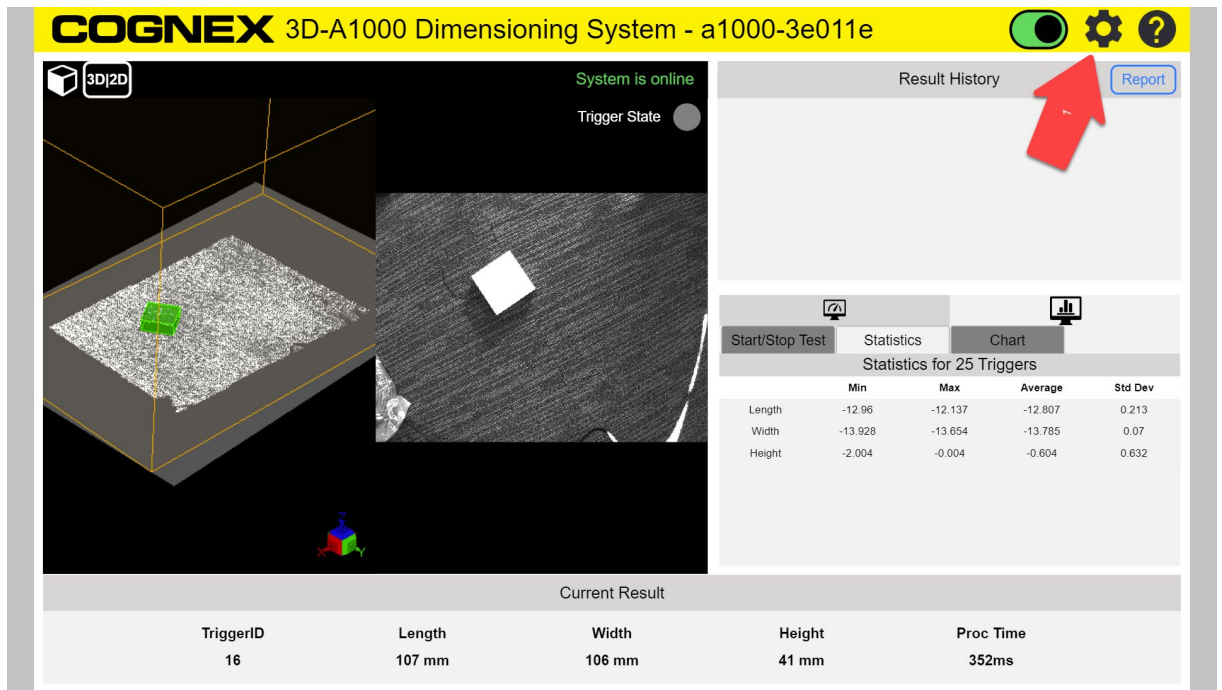This screenshot has width=1222, height=690.
Task: Click the Report button
Action: (1143, 80)
